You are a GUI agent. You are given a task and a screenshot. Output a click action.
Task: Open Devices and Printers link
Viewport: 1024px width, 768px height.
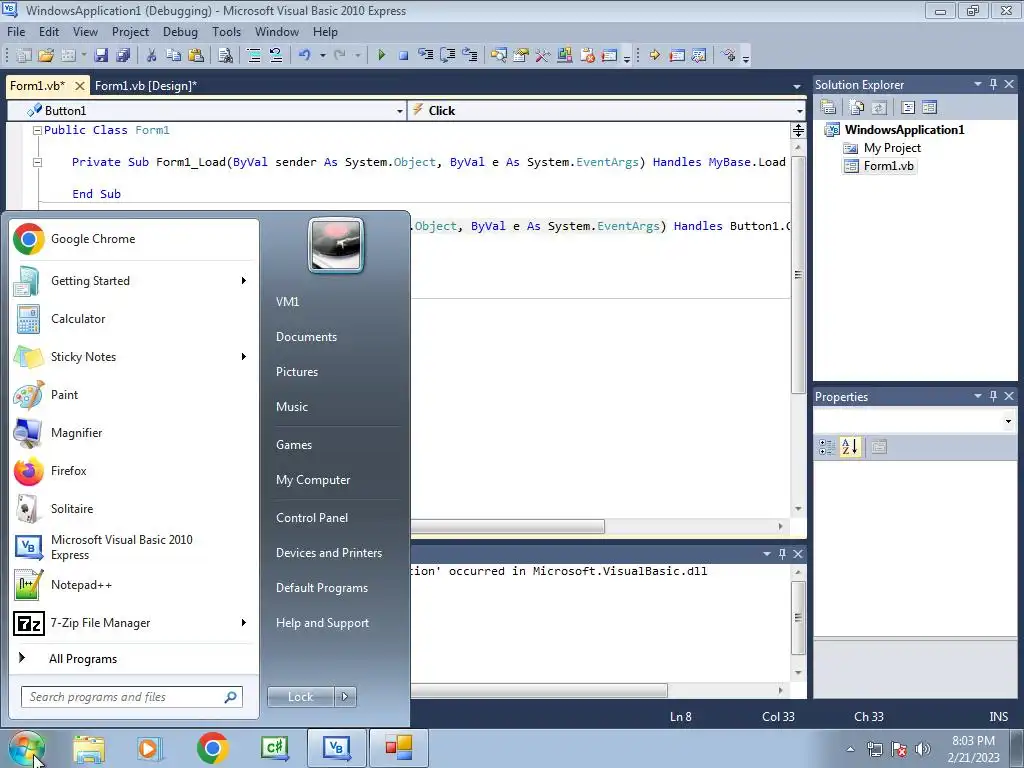tap(328, 553)
